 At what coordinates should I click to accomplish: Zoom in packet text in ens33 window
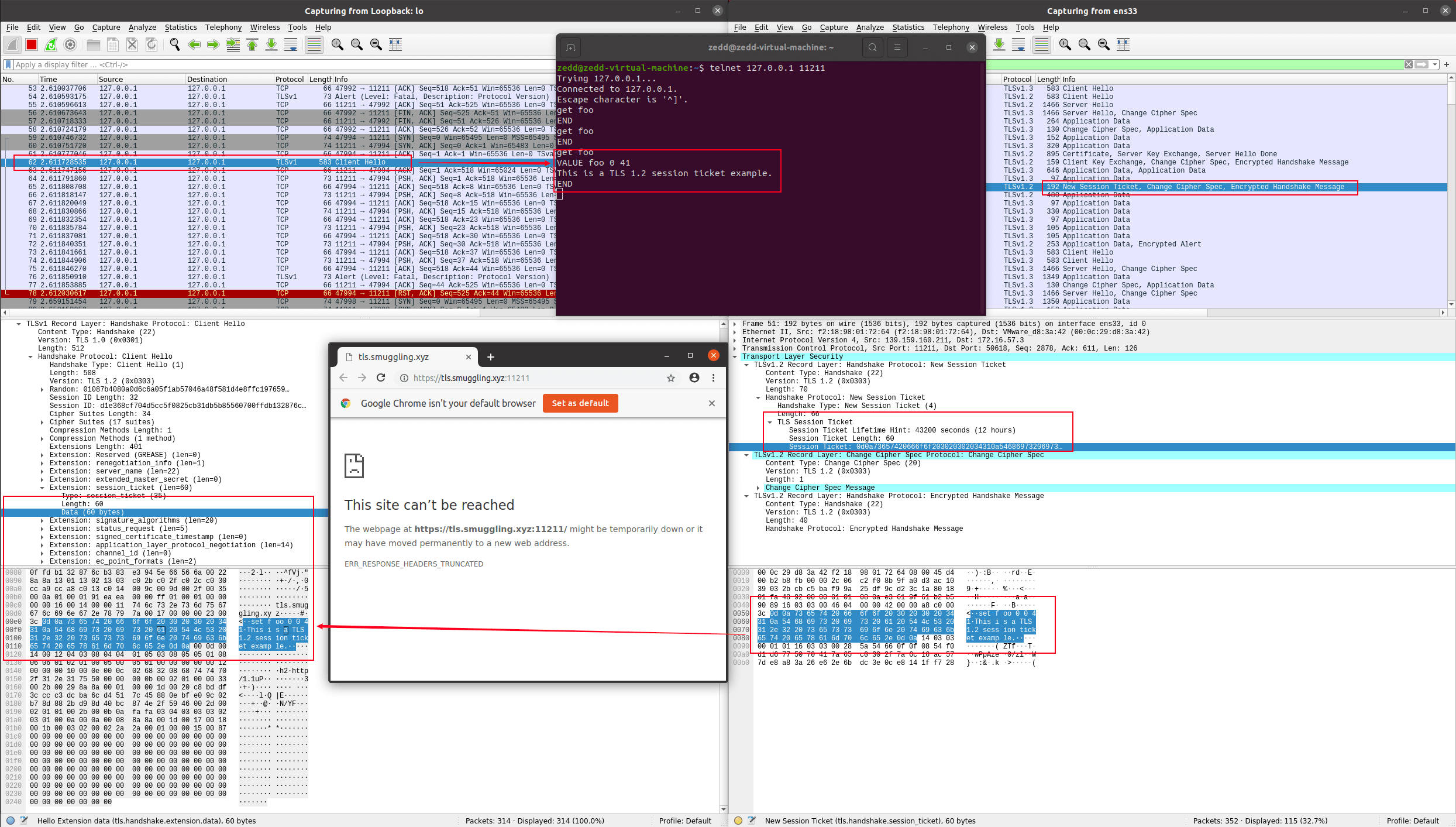pyautogui.click(x=1065, y=44)
